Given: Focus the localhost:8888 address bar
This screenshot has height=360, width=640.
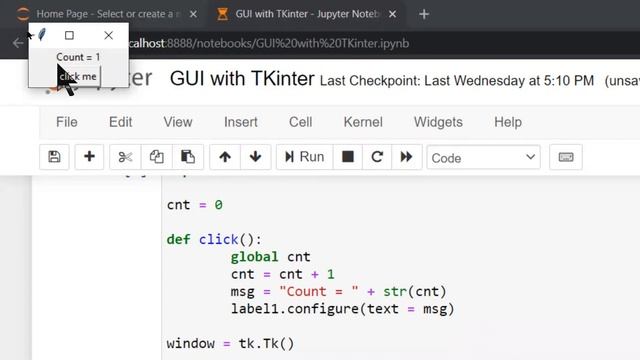Looking at the screenshot, I should (x=269, y=43).
